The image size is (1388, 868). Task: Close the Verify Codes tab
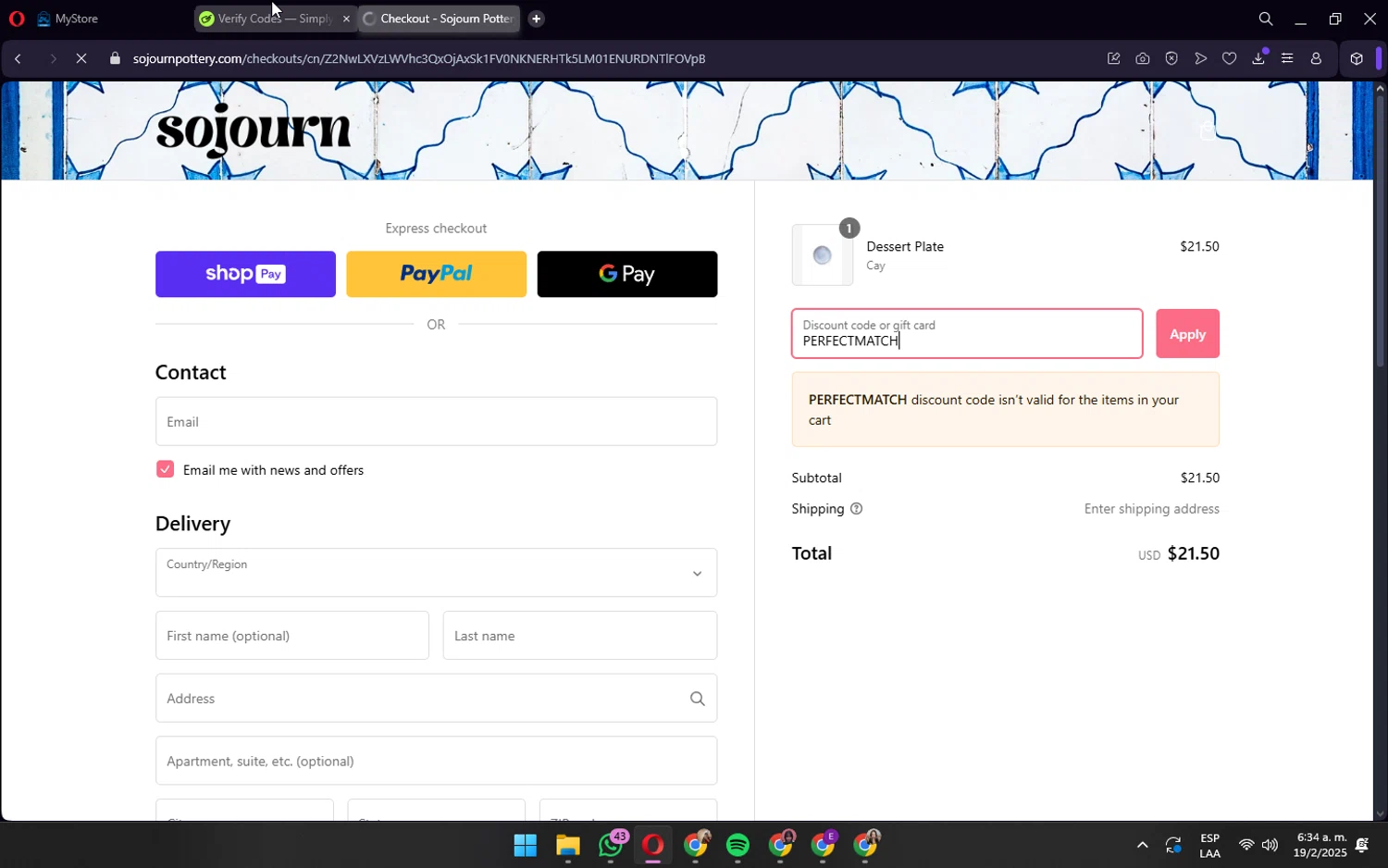coord(346,19)
